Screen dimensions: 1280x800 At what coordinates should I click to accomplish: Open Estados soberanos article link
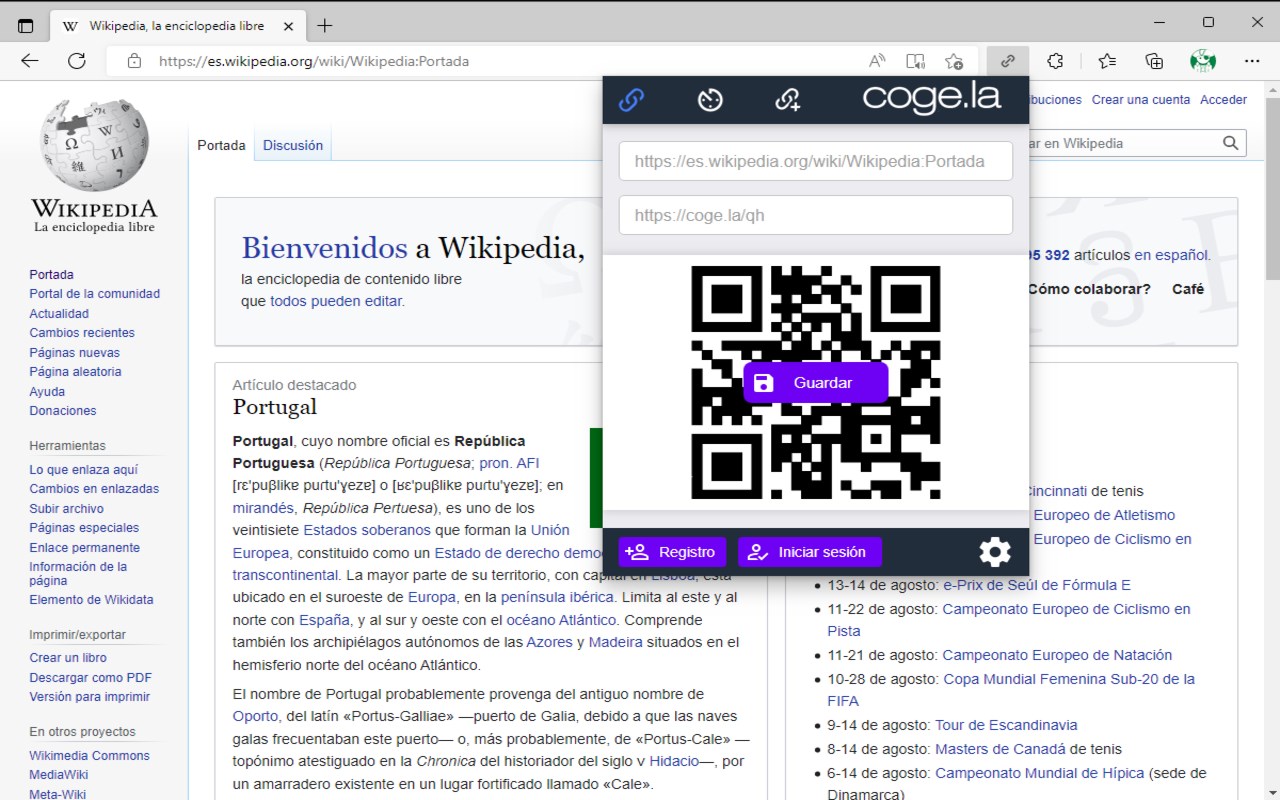pos(367,530)
